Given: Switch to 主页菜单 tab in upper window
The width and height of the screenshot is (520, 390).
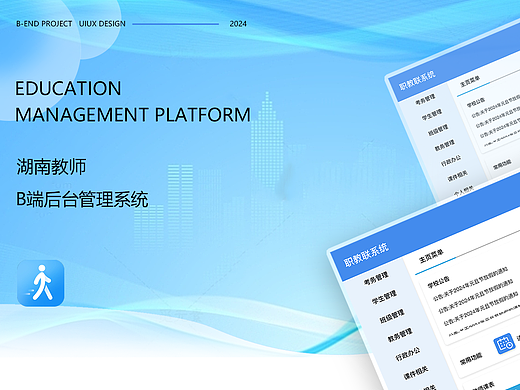Looking at the screenshot, I should [x=470, y=81].
